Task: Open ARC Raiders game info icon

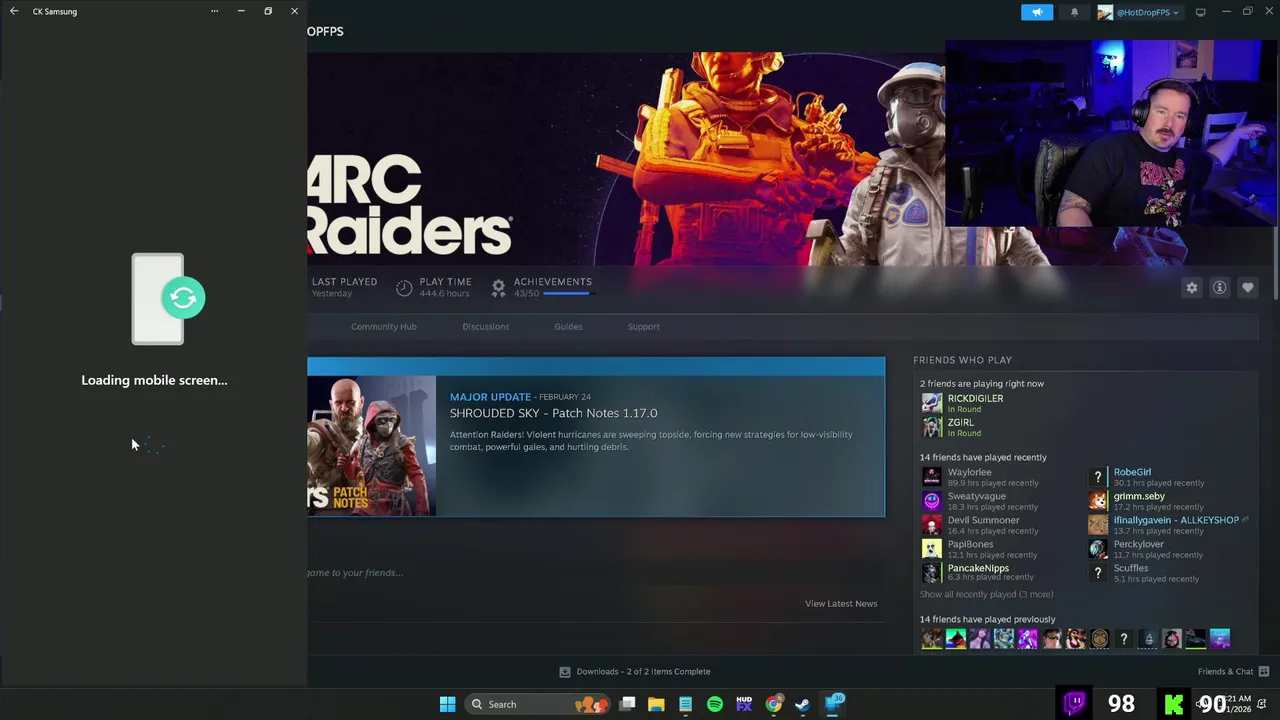Action: pyautogui.click(x=1219, y=288)
